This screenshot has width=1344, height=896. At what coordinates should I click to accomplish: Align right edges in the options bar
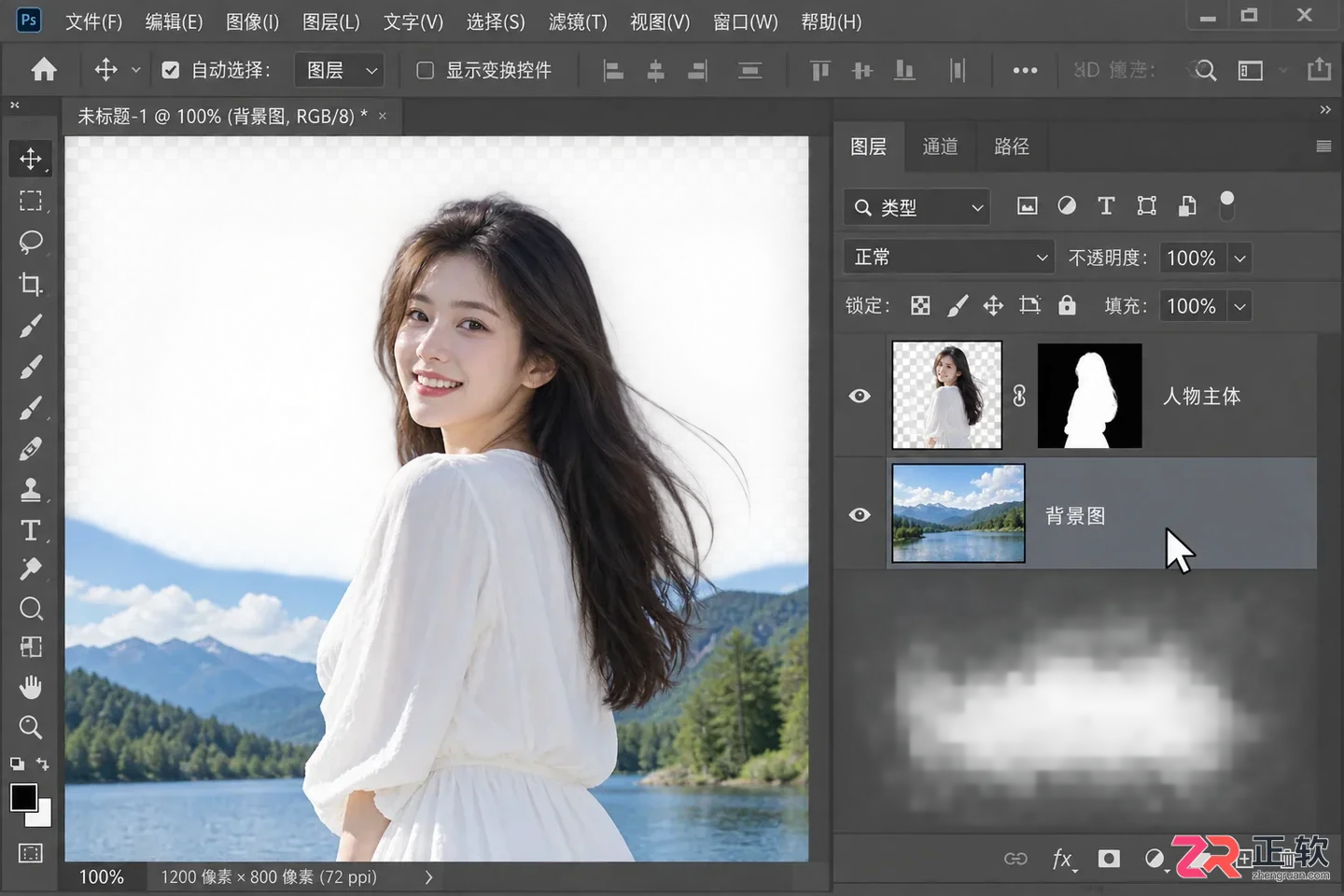coord(698,70)
